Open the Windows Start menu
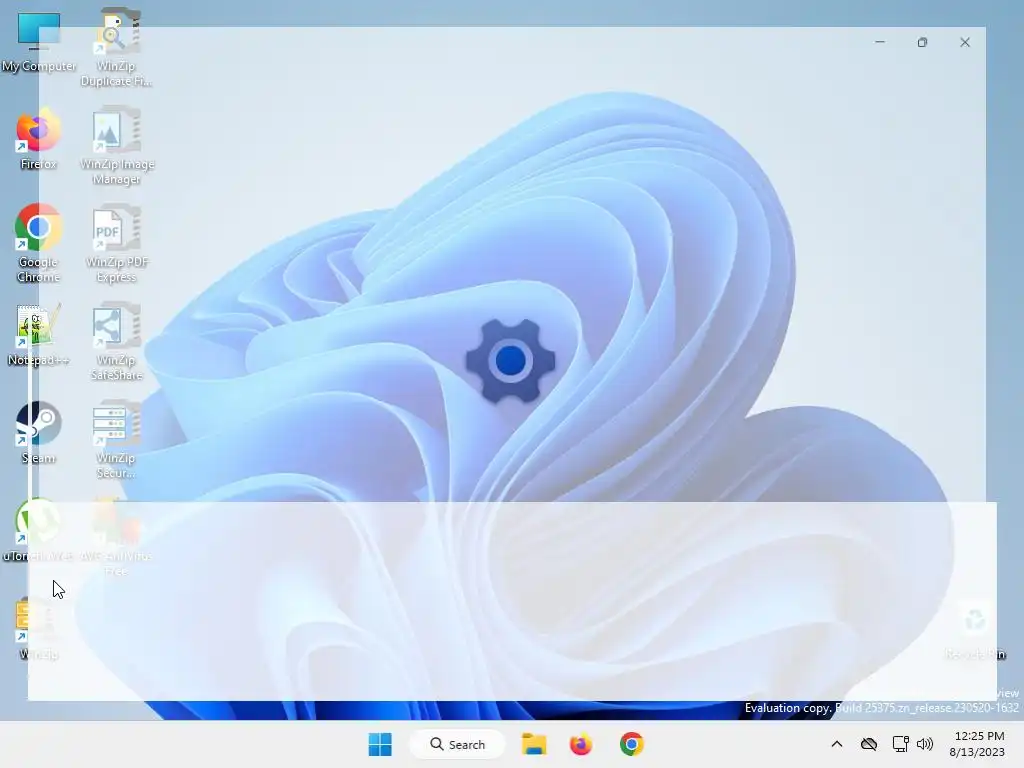The image size is (1024, 768). 380,744
